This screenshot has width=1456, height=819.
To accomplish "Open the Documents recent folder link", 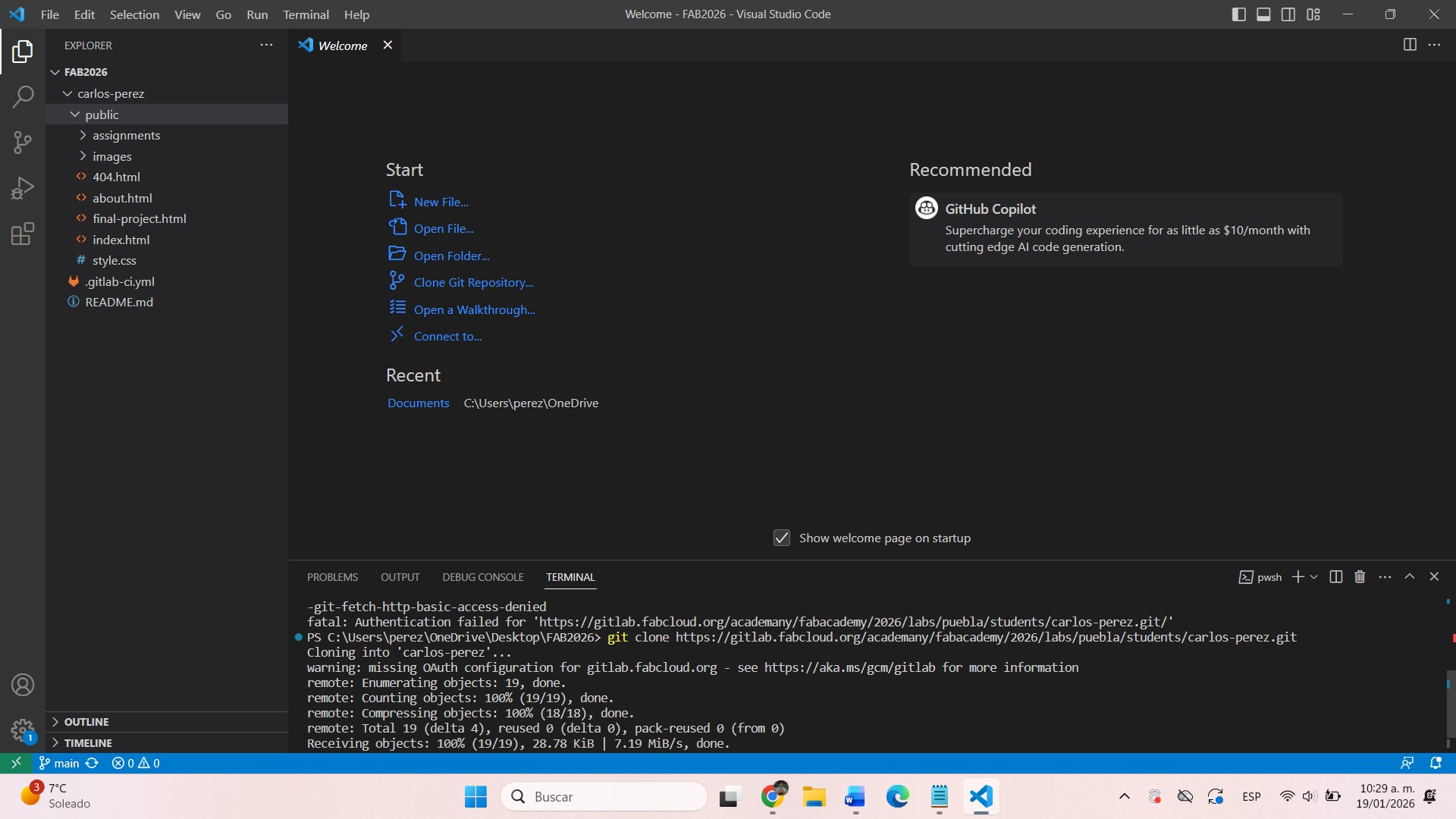I will tap(418, 403).
